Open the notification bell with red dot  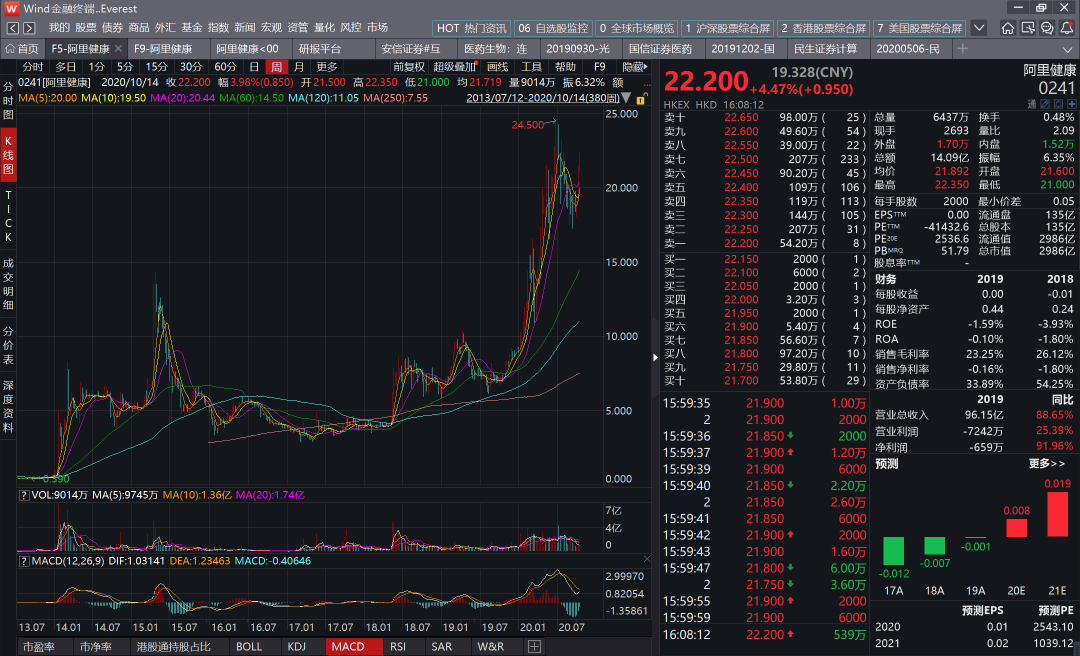(1067, 28)
